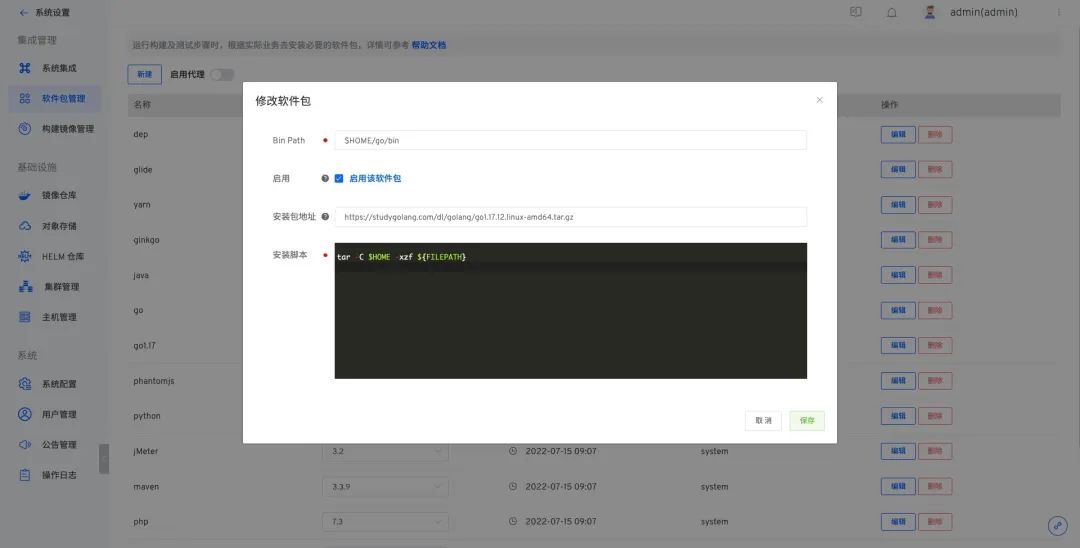Click the clock icon in php row
1080x548 pixels.
coord(512,522)
